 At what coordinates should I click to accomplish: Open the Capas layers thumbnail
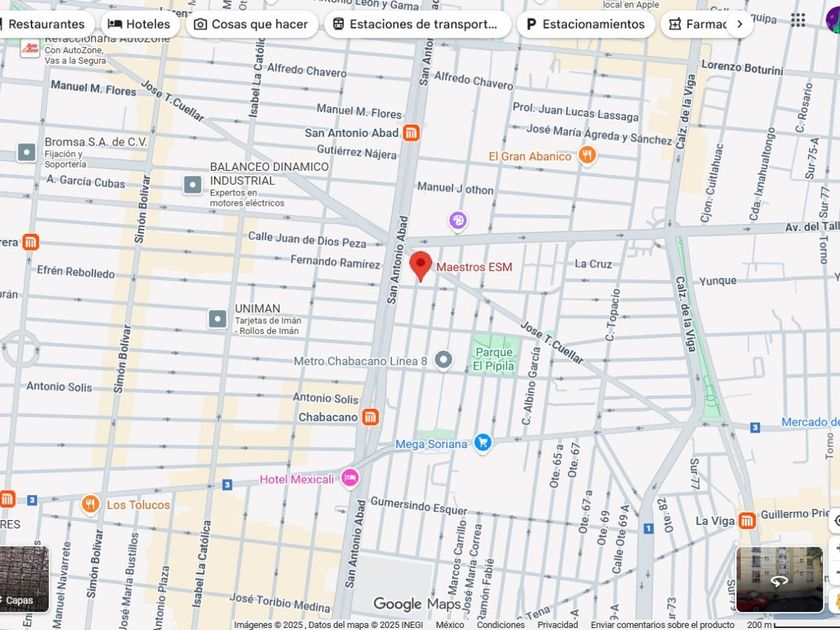(x=24, y=579)
